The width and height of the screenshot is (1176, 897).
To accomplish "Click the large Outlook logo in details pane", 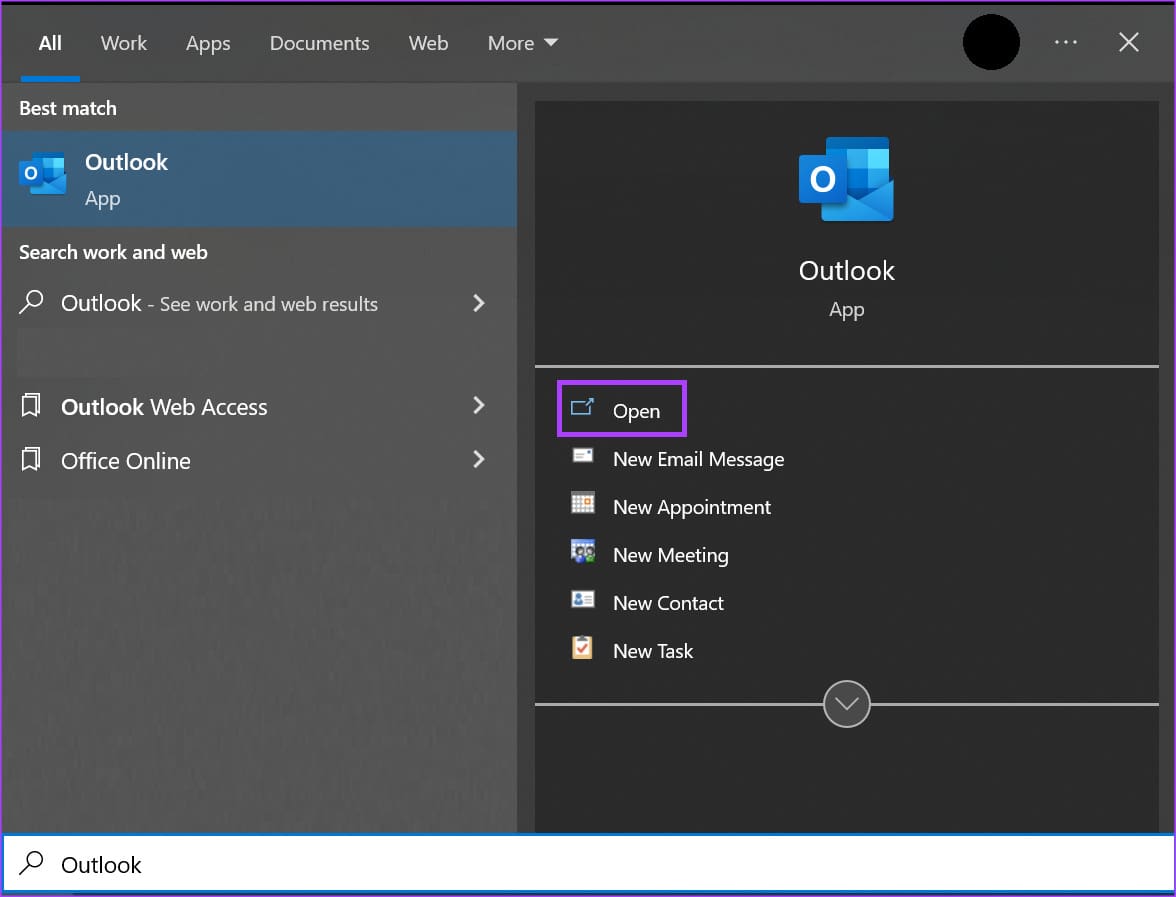I will tap(846, 179).
